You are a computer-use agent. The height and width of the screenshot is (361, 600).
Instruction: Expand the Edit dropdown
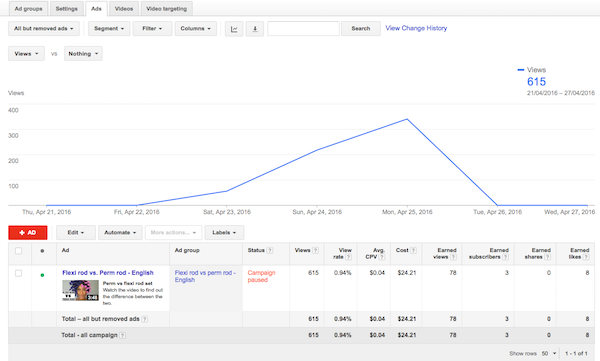click(x=76, y=232)
